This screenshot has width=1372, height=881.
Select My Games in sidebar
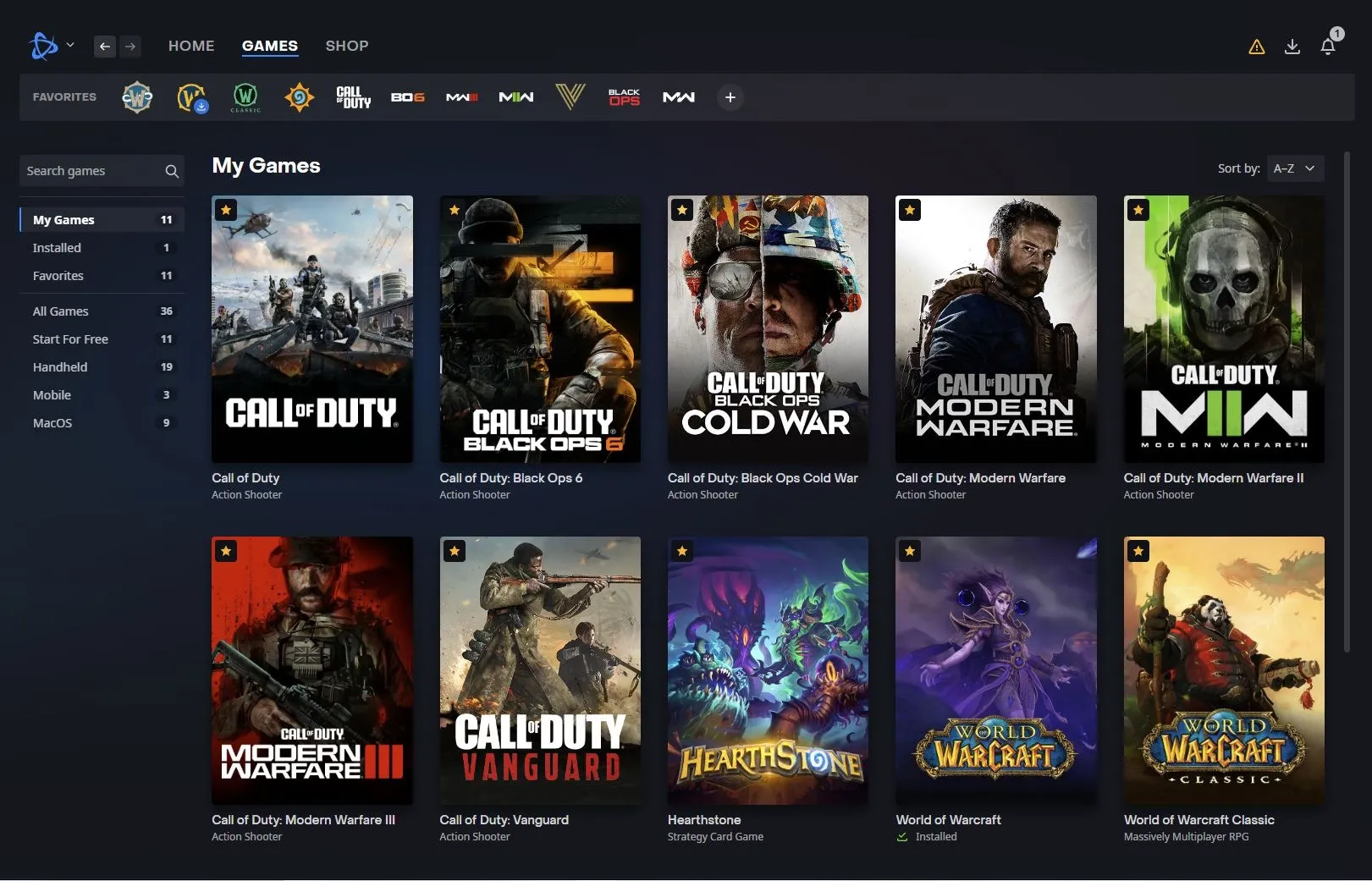102,219
